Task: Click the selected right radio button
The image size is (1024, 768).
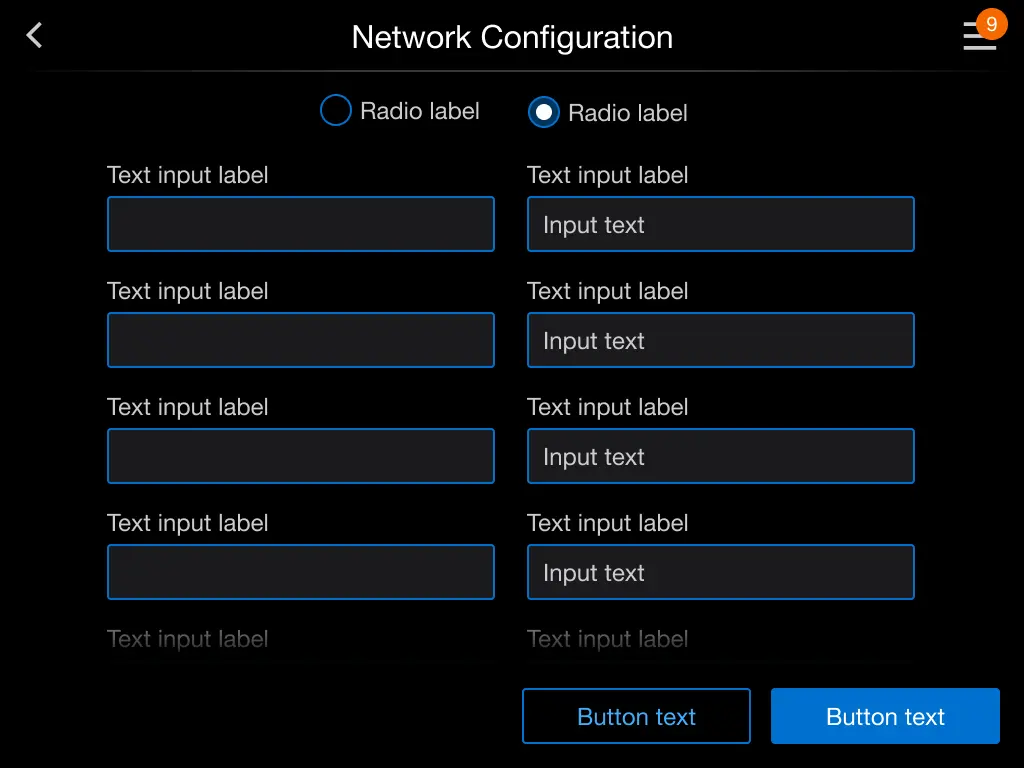Action: tap(543, 112)
